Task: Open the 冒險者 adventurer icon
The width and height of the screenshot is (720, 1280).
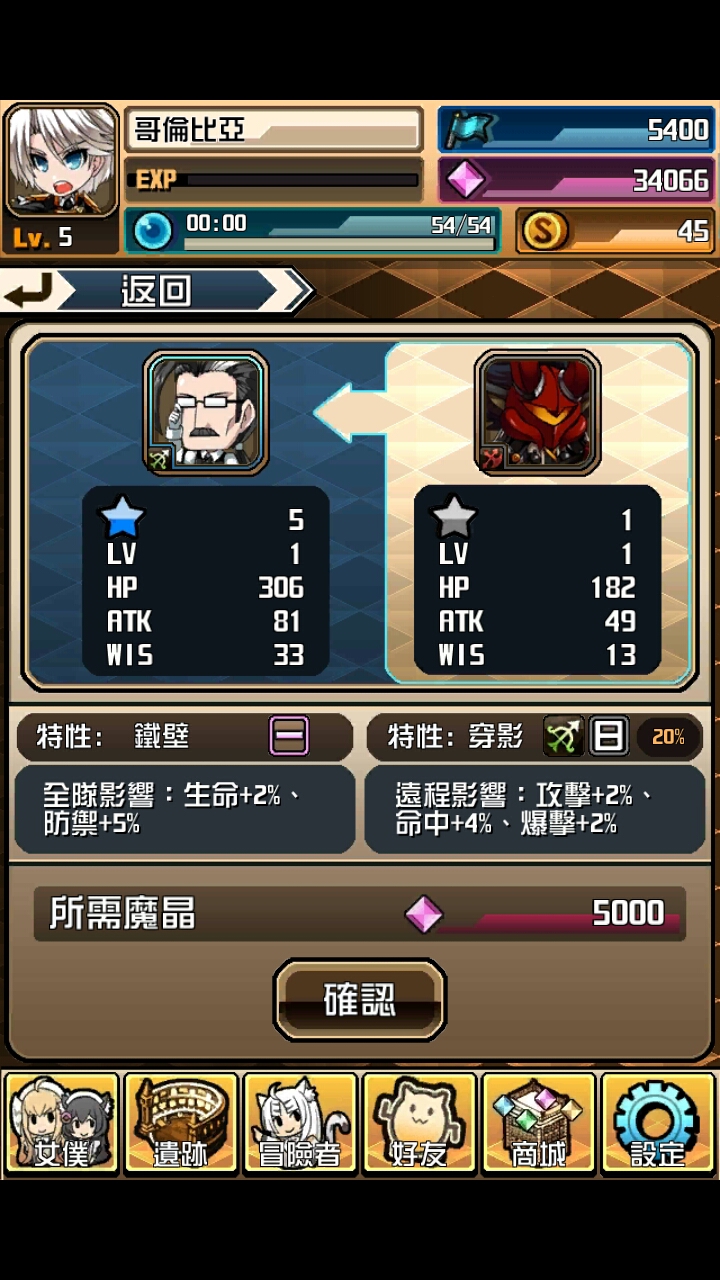Action: click(x=300, y=1123)
